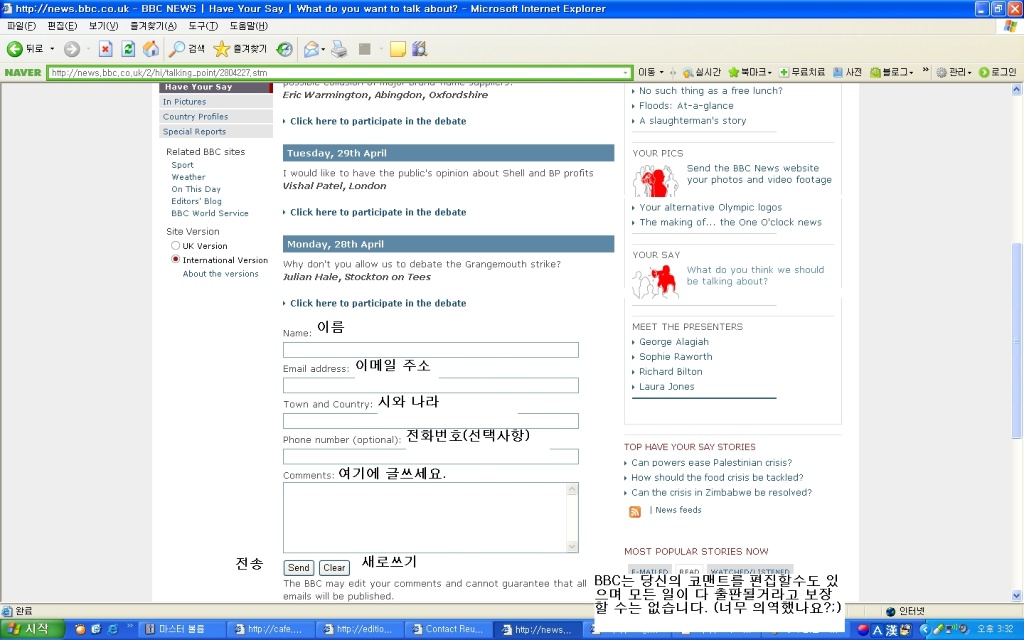
Task: Stop page loading with red X icon
Action: (105, 49)
